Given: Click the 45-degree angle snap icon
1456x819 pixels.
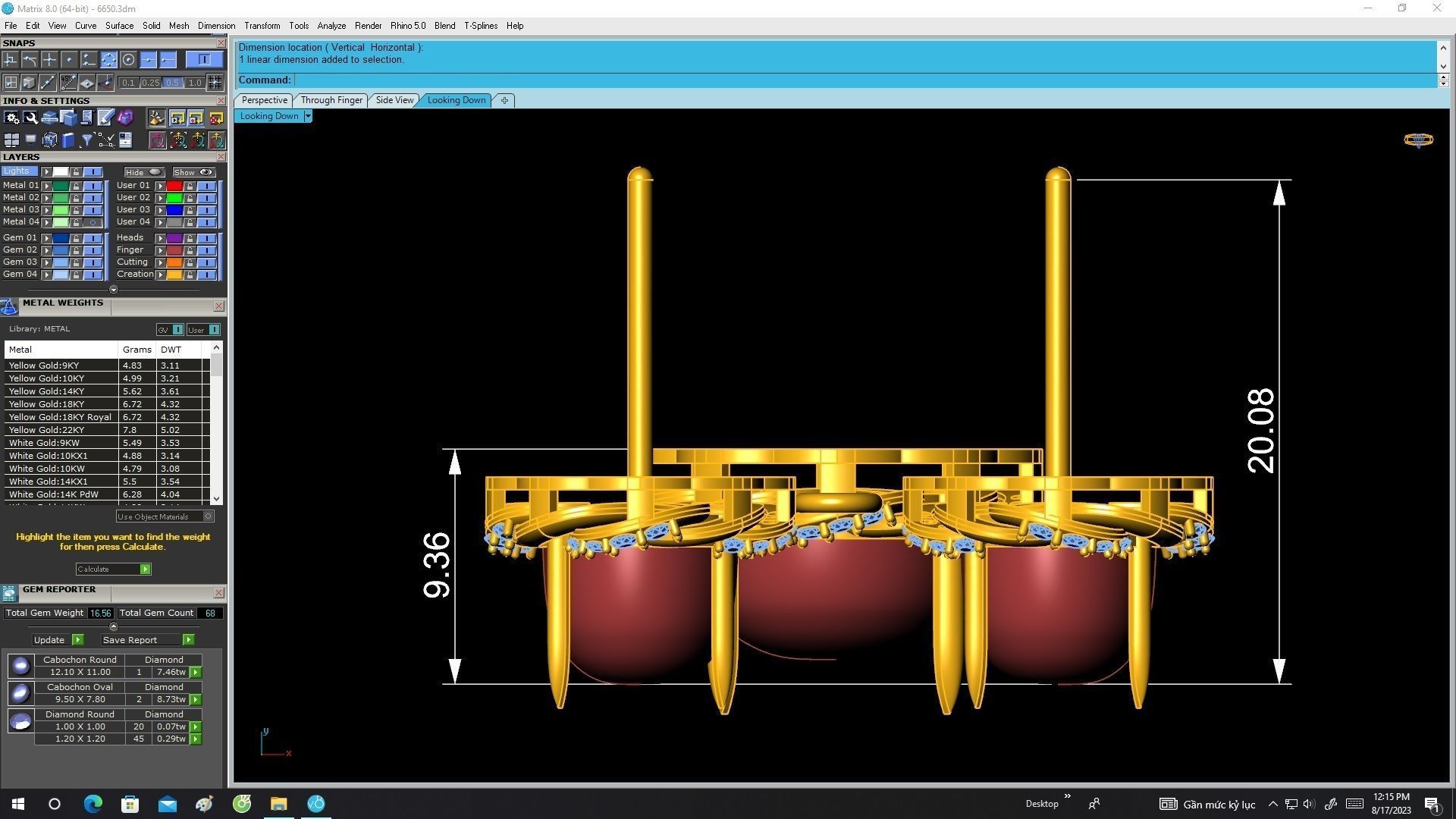Looking at the screenshot, I should tap(68, 83).
